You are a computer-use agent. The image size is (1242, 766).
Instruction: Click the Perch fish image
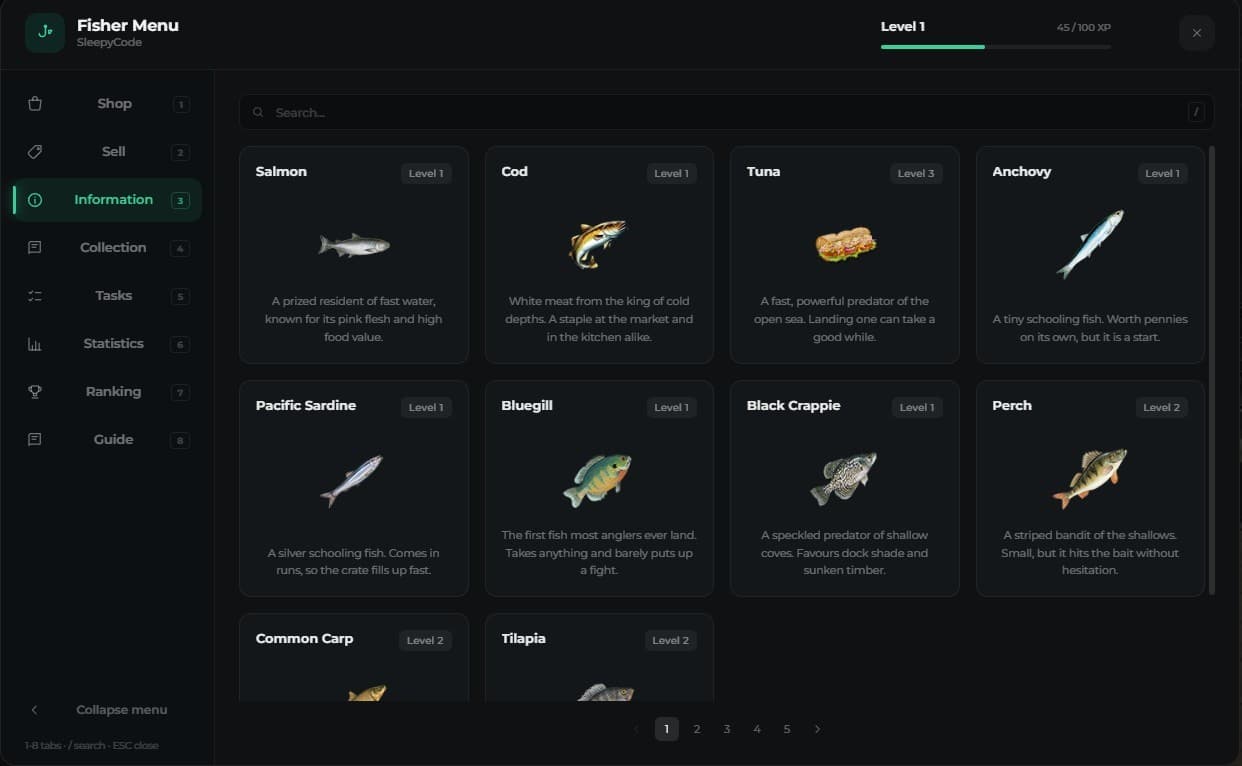tap(1090, 478)
